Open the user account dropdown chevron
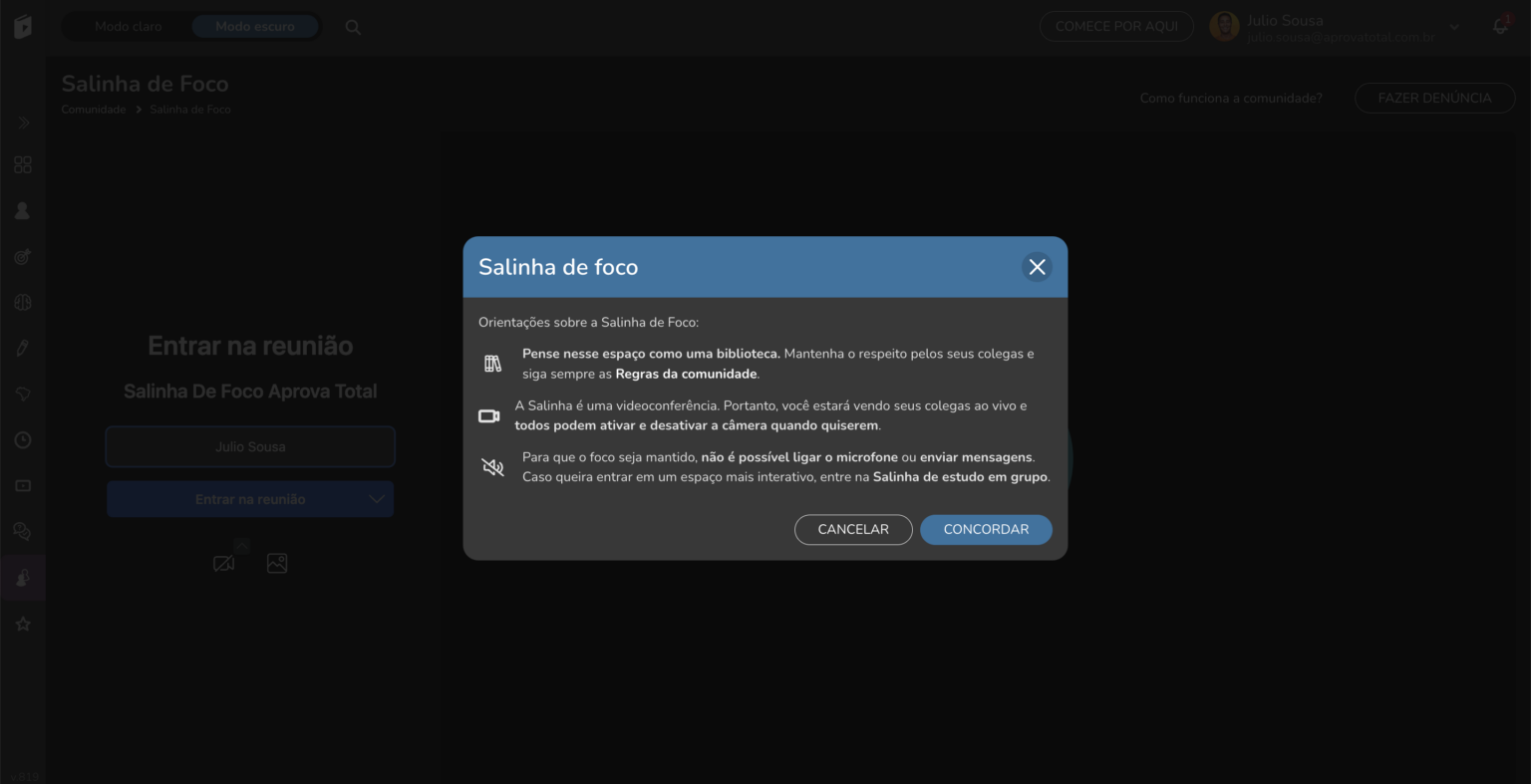The image size is (1531, 784). [x=1454, y=27]
